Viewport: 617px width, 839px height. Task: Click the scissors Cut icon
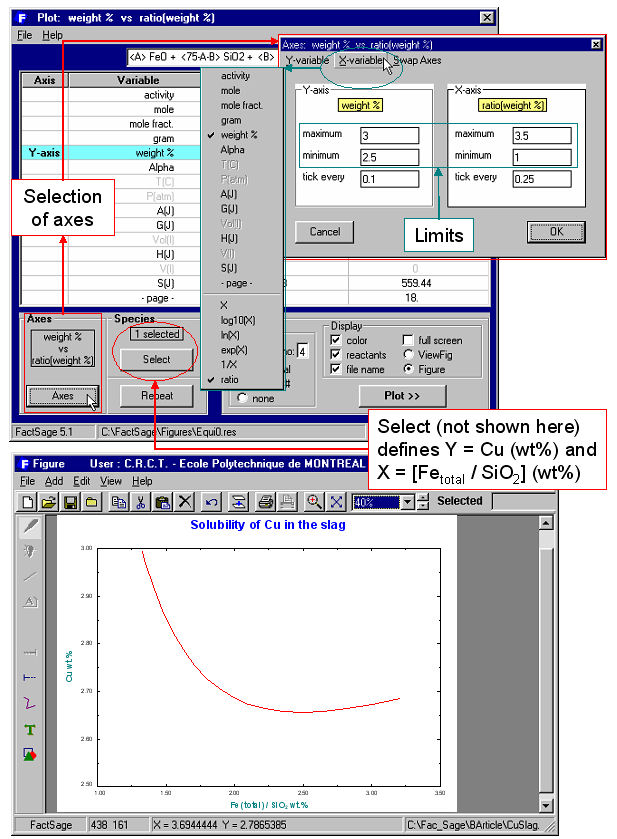140,501
